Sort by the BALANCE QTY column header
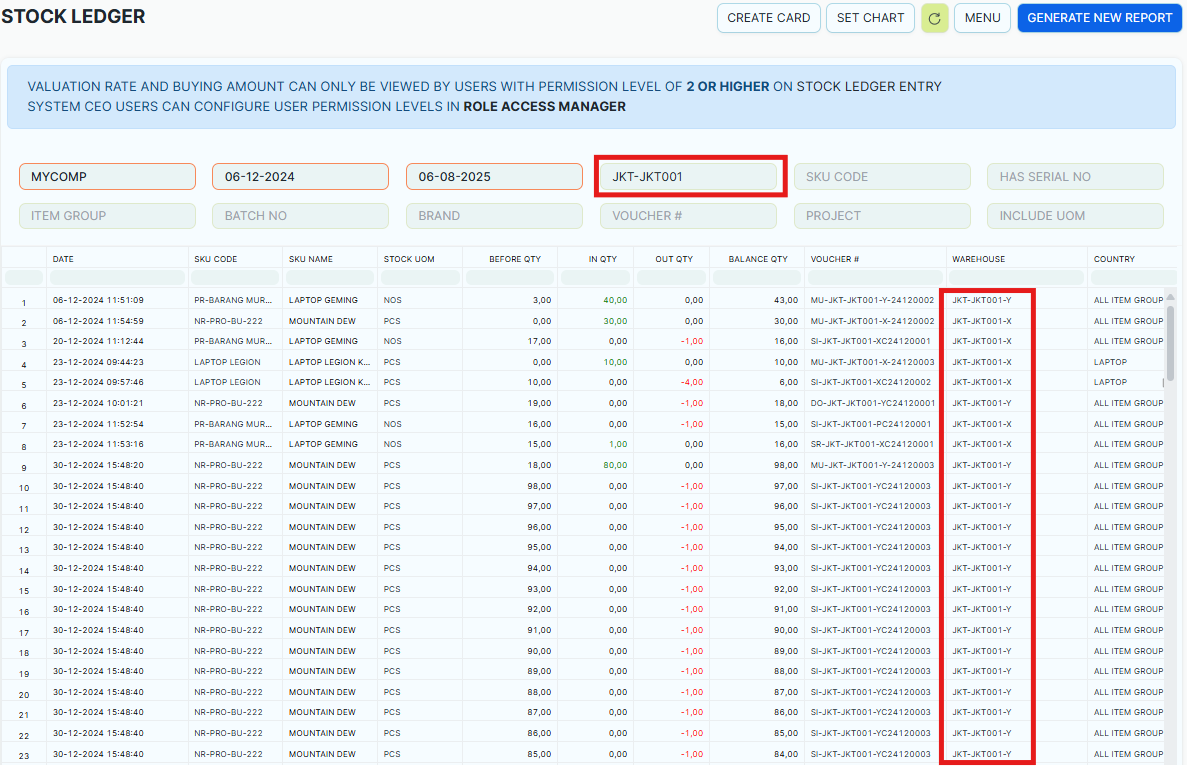This screenshot has width=1187, height=766. (758, 259)
